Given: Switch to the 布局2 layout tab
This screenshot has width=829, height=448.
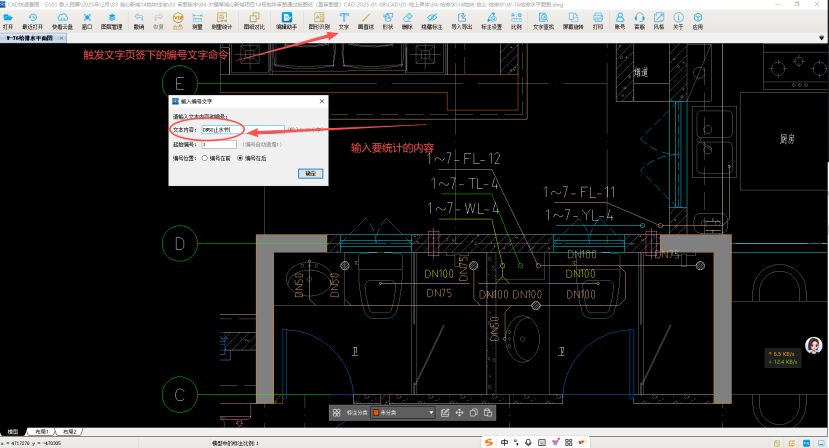Looking at the screenshot, I should click(x=69, y=432).
